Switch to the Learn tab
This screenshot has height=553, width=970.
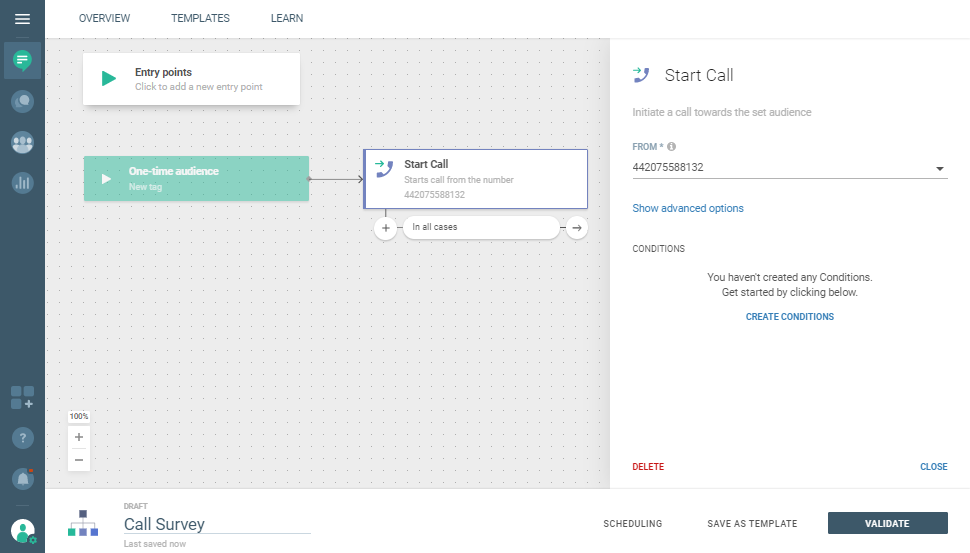tap(287, 18)
